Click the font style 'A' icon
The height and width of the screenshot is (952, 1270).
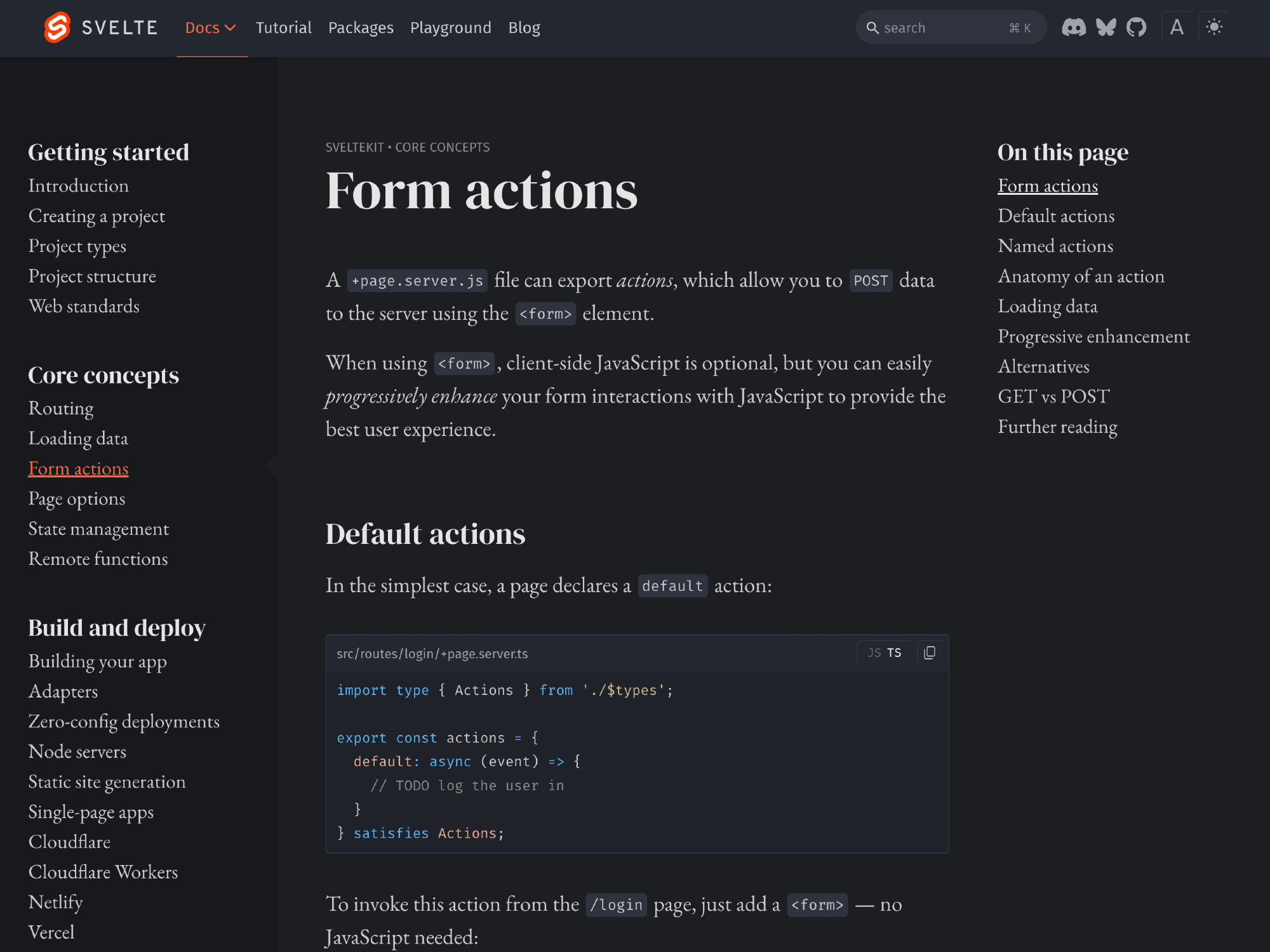click(x=1177, y=27)
